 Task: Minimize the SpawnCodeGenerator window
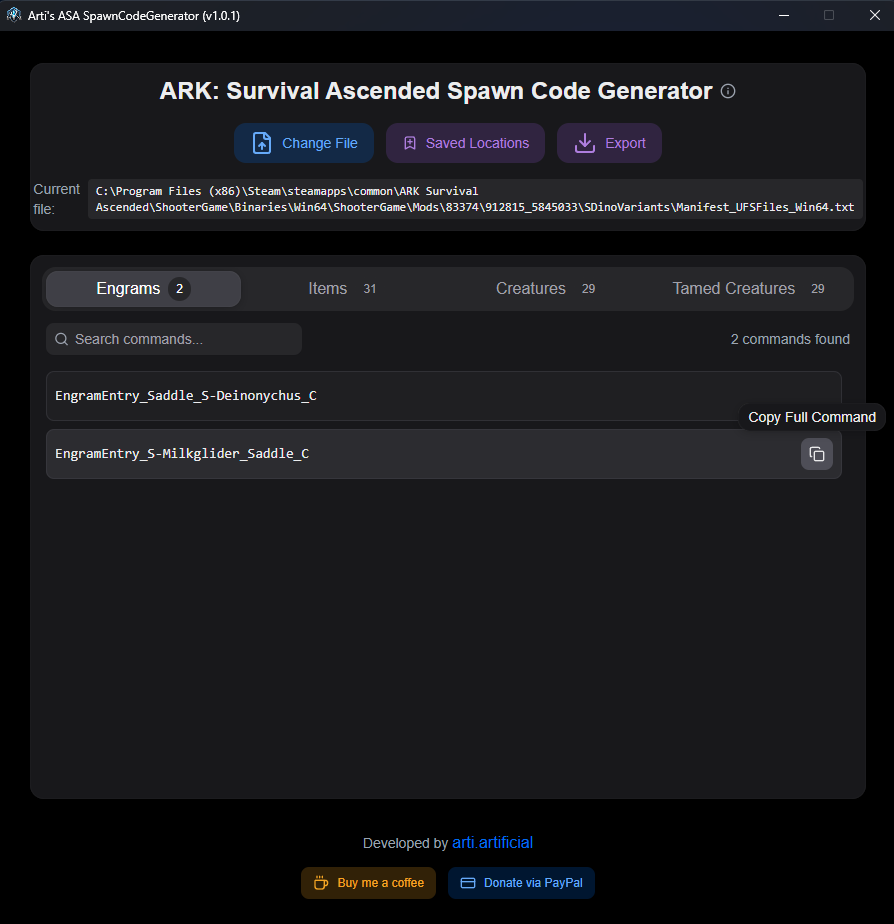(784, 15)
